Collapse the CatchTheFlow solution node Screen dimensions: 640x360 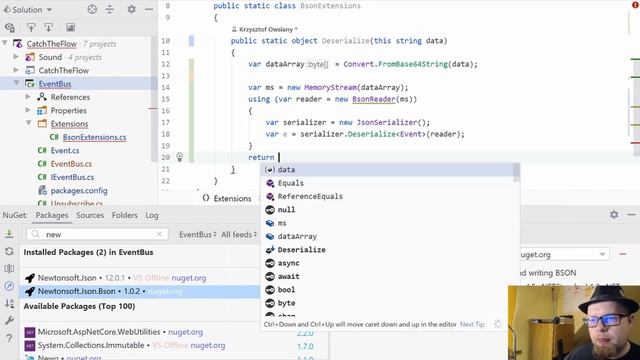coord(5,43)
